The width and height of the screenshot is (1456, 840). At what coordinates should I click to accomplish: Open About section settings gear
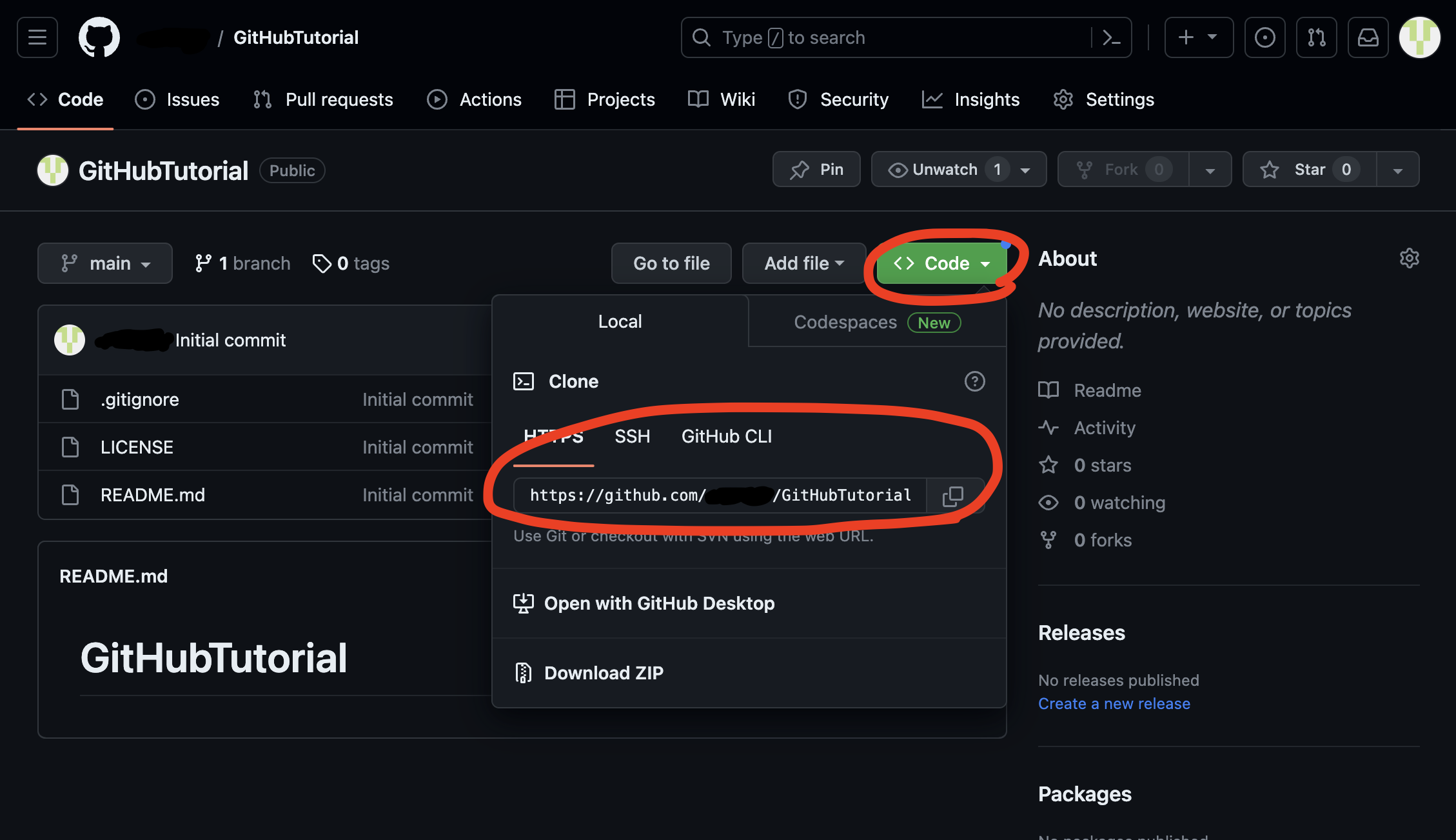pyautogui.click(x=1409, y=258)
